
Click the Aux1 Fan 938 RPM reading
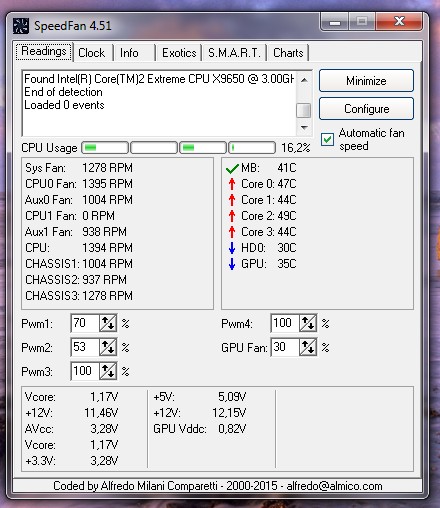click(x=76, y=232)
